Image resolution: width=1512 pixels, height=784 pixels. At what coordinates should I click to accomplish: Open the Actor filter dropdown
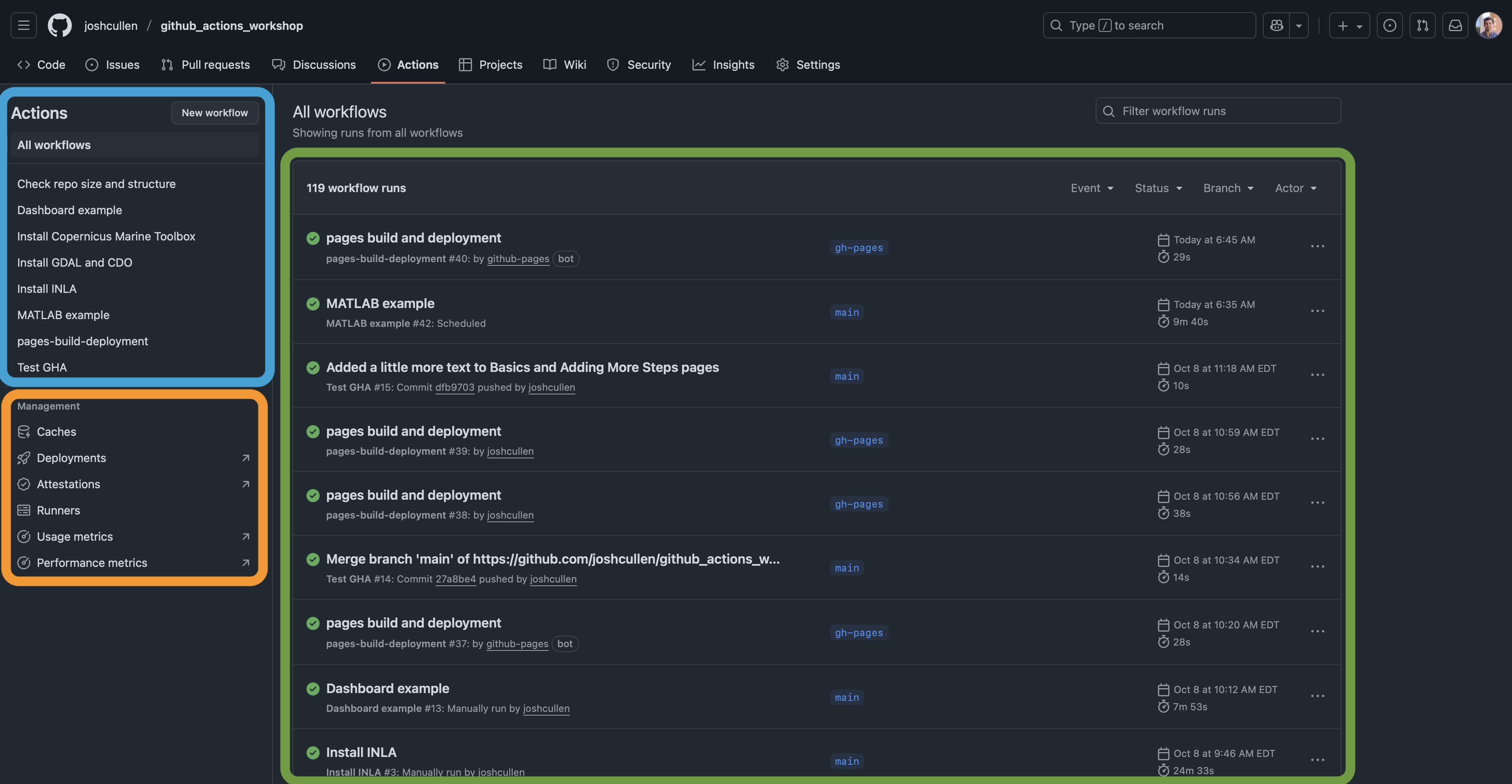[1295, 188]
